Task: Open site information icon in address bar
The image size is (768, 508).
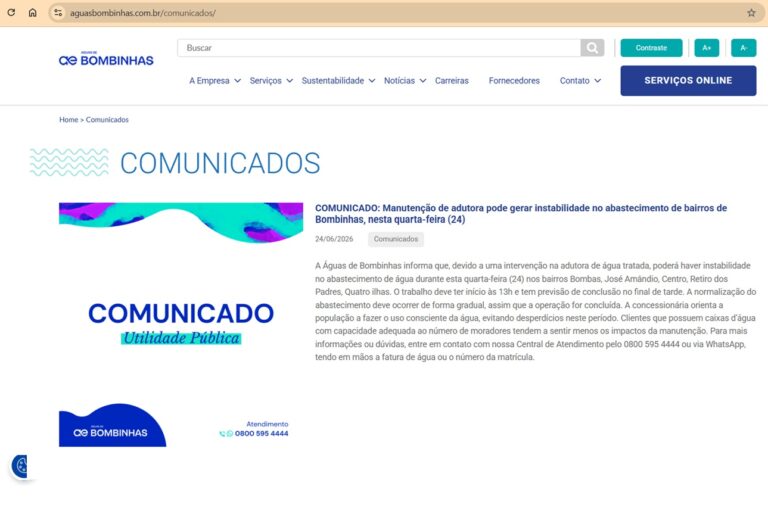Action: [58, 13]
